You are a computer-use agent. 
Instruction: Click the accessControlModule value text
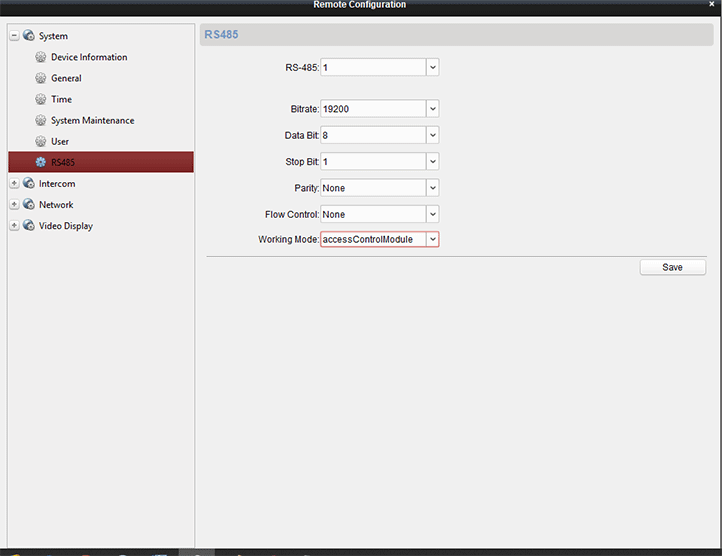[367, 239]
